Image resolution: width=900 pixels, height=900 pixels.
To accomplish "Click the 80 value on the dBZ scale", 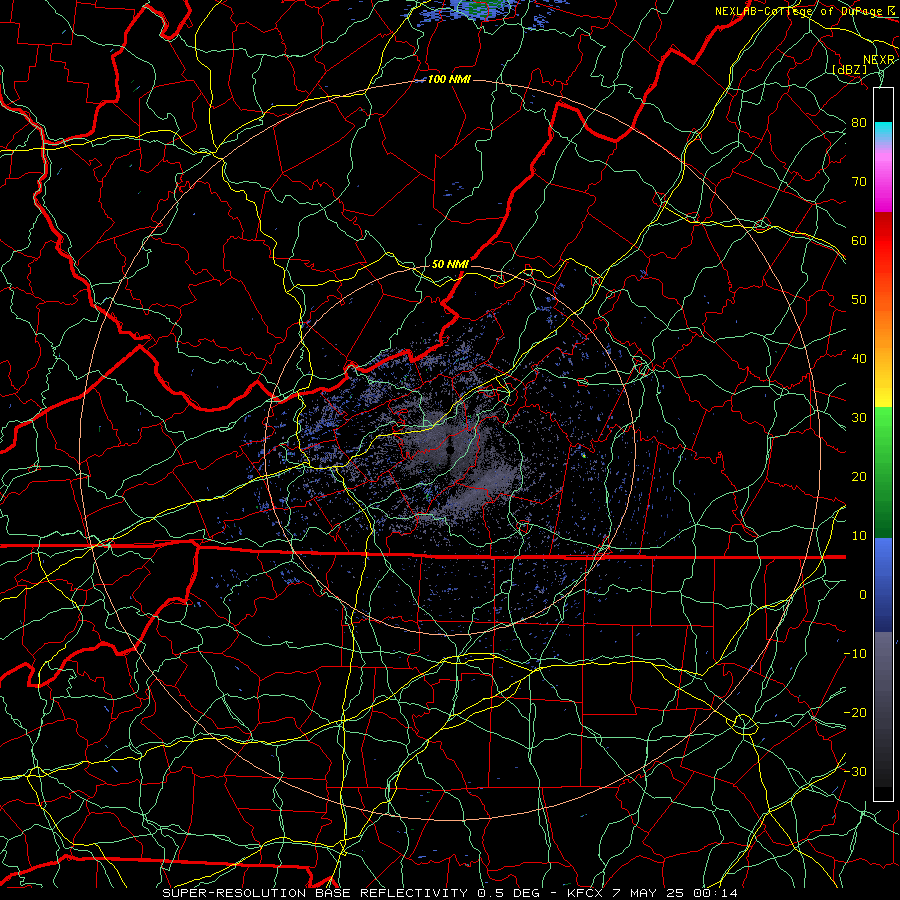I will click(859, 123).
